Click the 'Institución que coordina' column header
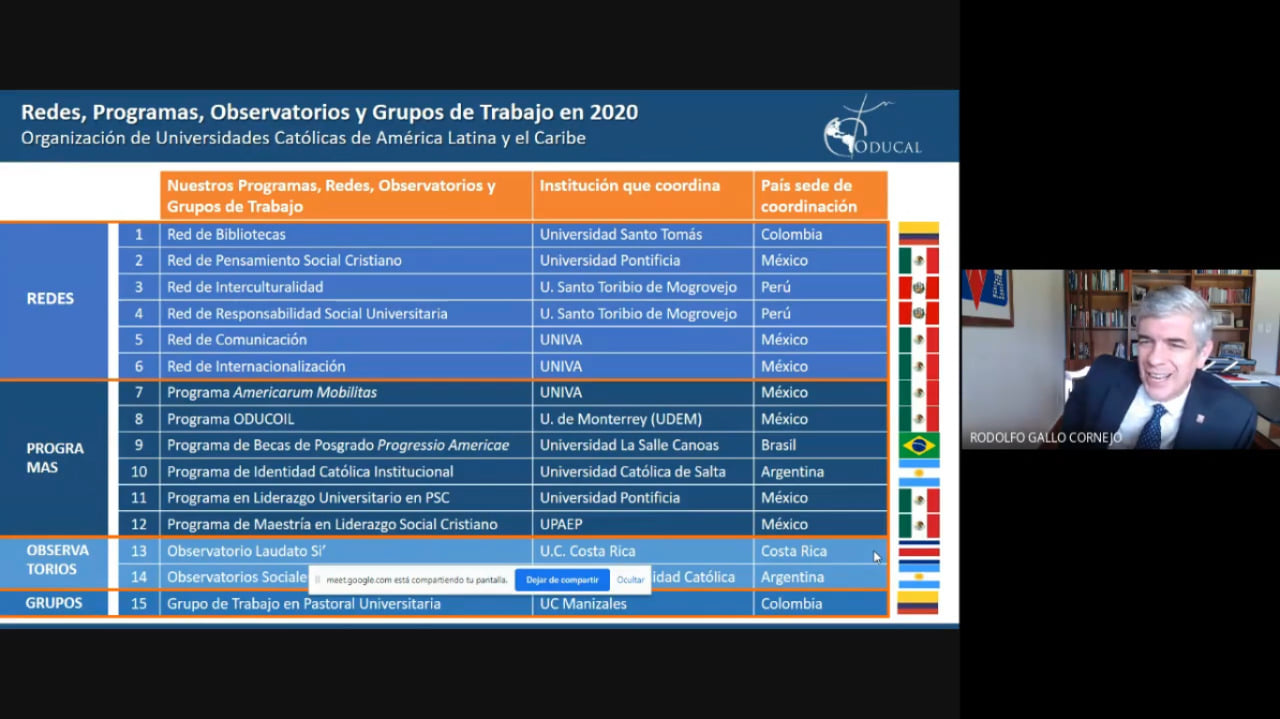This screenshot has height=719, width=1280. [x=630, y=186]
